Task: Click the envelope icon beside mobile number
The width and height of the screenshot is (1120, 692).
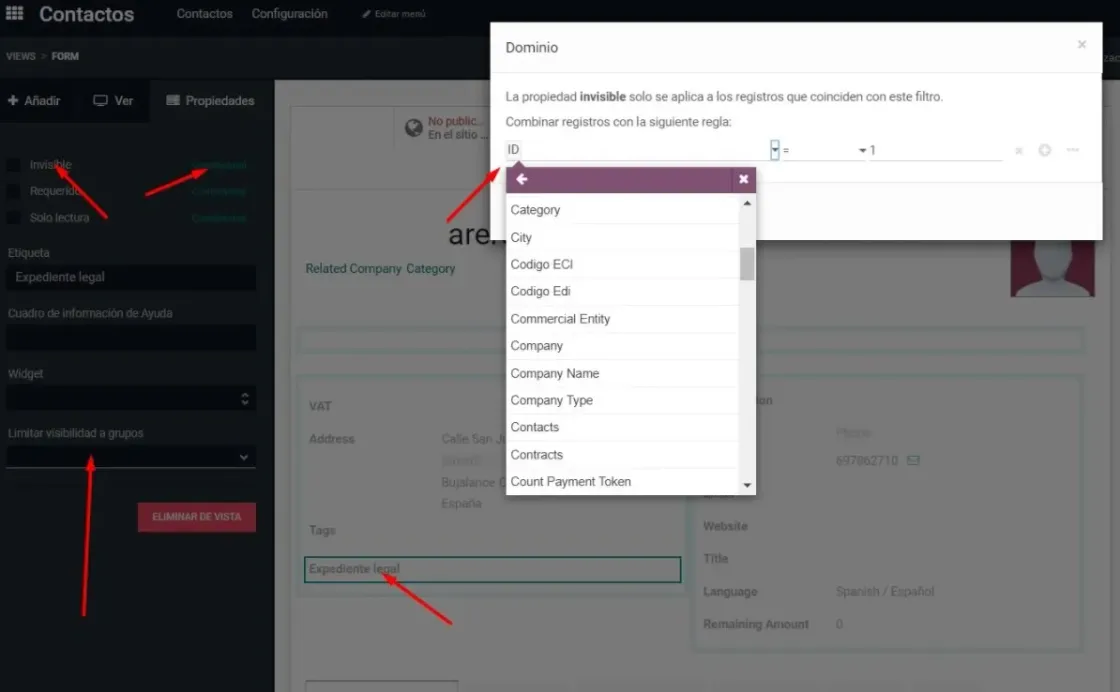Action: [x=913, y=461]
